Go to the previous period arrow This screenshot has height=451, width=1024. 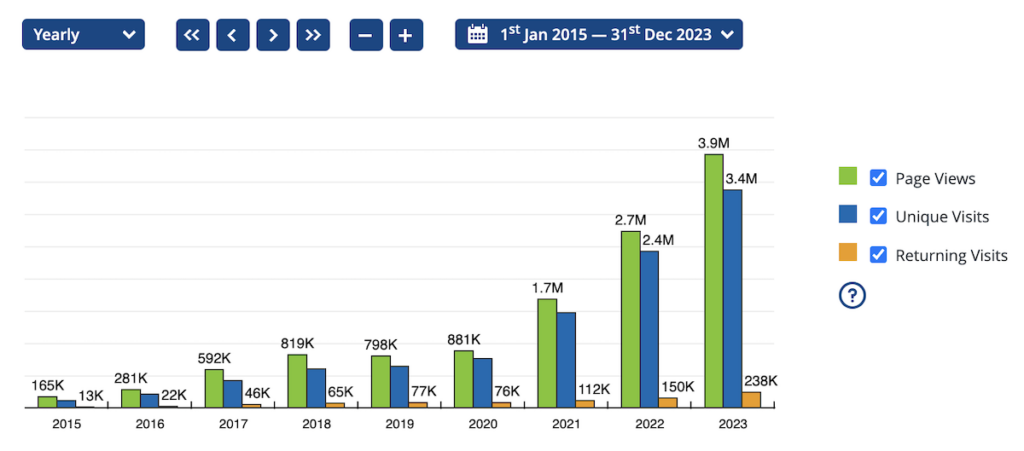(x=232, y=35)
